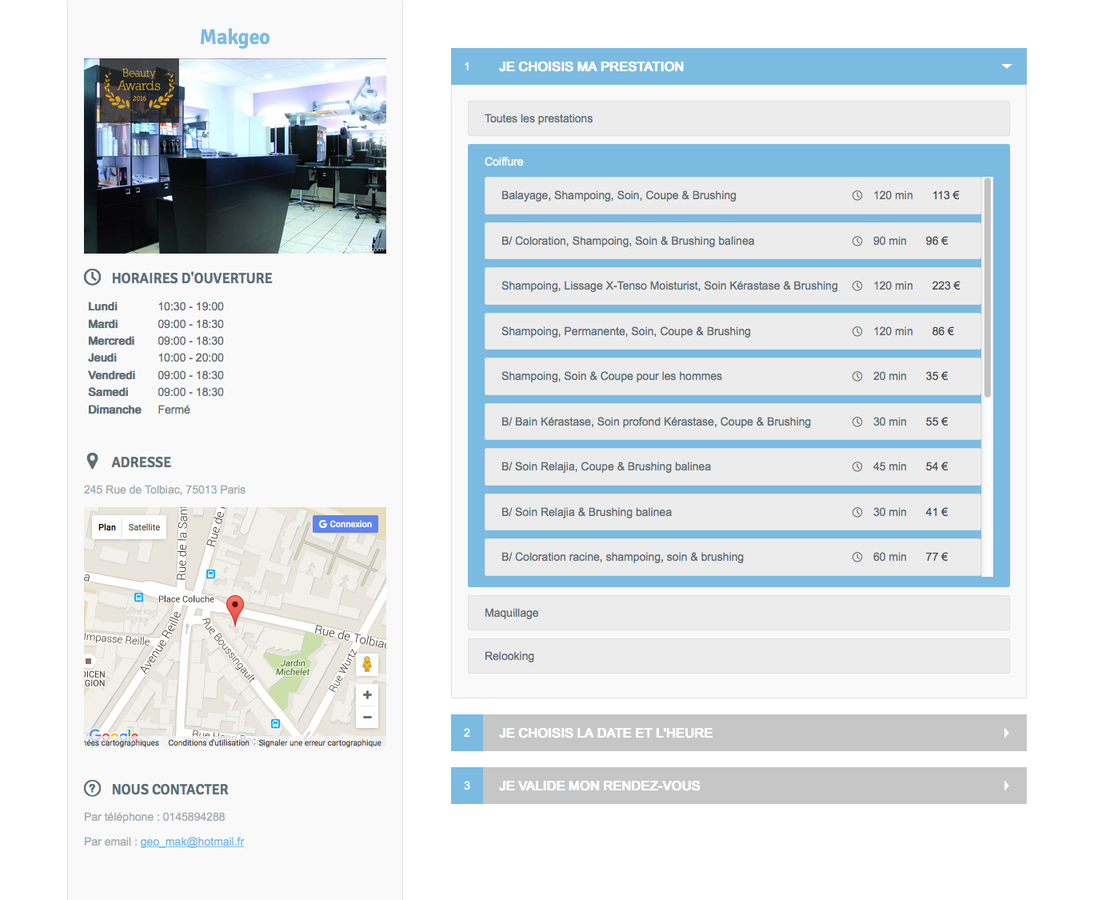Select B/ Coloration racine, shampoing, soin & brushing
Viewport: 1110px width, 900px height.
click(x=733, y=557)
